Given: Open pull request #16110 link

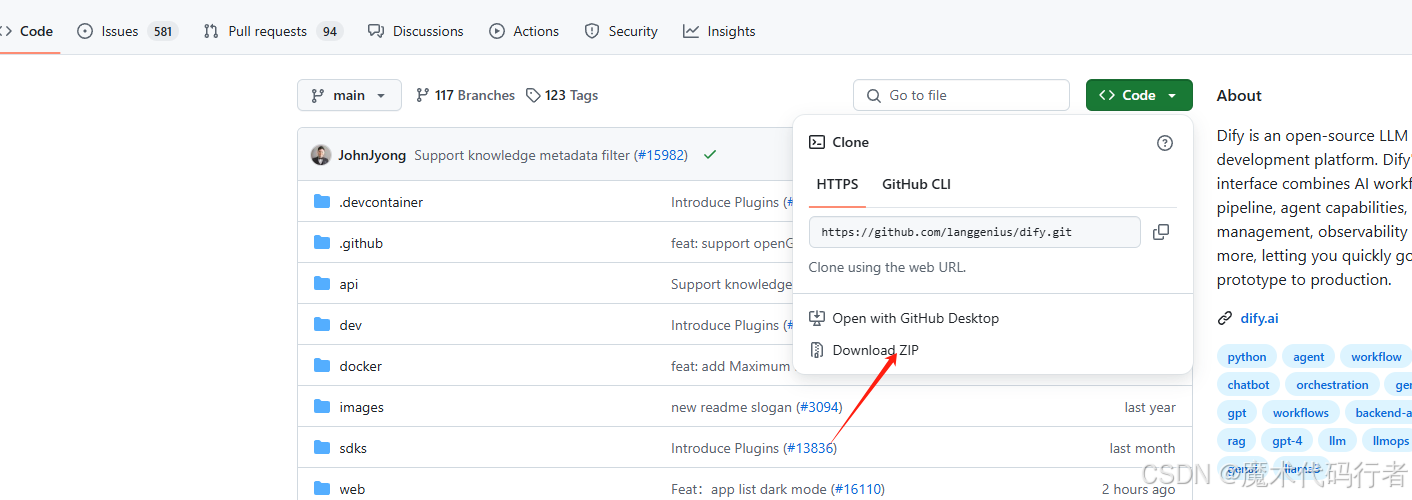Looking at the screenshot, I should click(858, 489).
